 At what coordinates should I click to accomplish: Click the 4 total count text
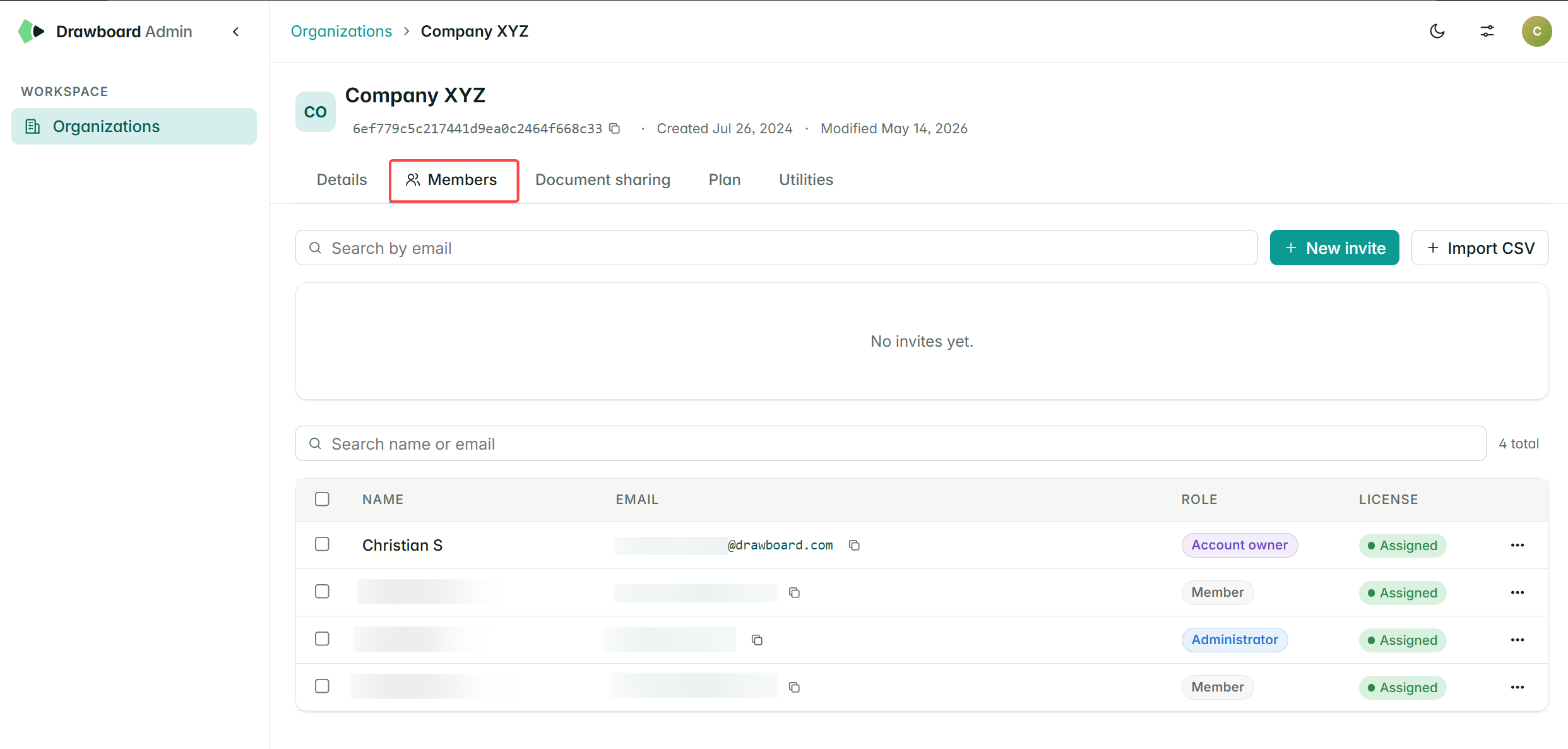[1519, 443]
